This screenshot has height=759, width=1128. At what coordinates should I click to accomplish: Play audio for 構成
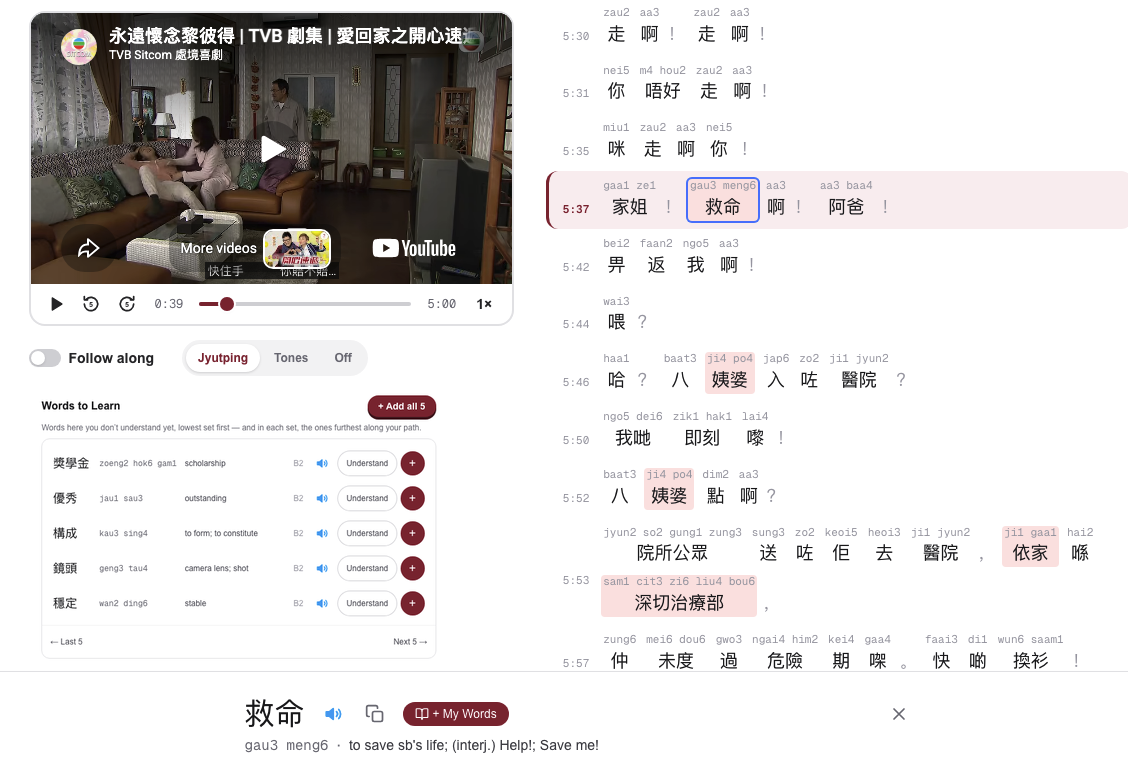tap(322, 533)
